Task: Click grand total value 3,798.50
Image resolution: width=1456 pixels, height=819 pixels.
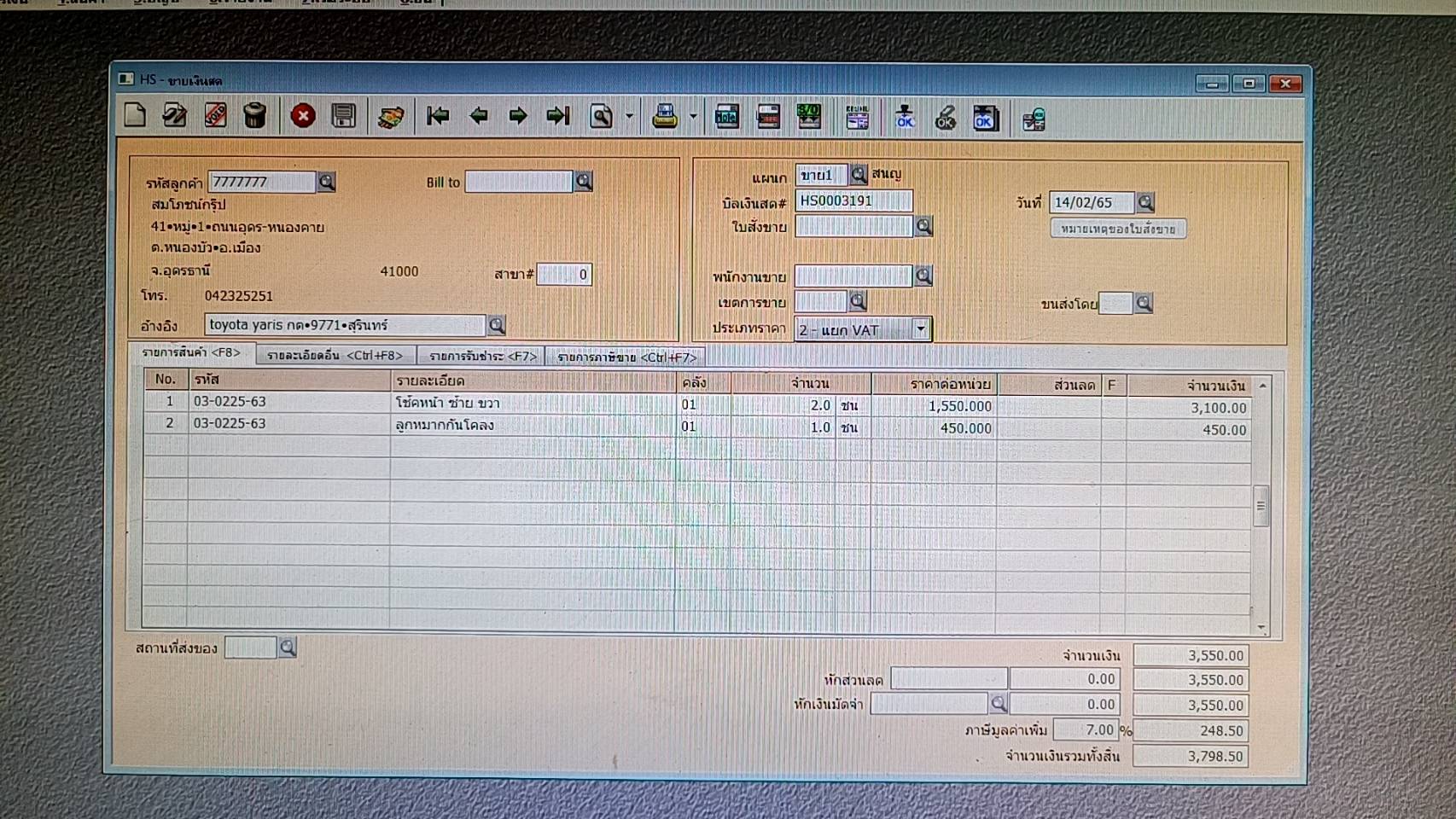Action: [x=1191, y=757]
